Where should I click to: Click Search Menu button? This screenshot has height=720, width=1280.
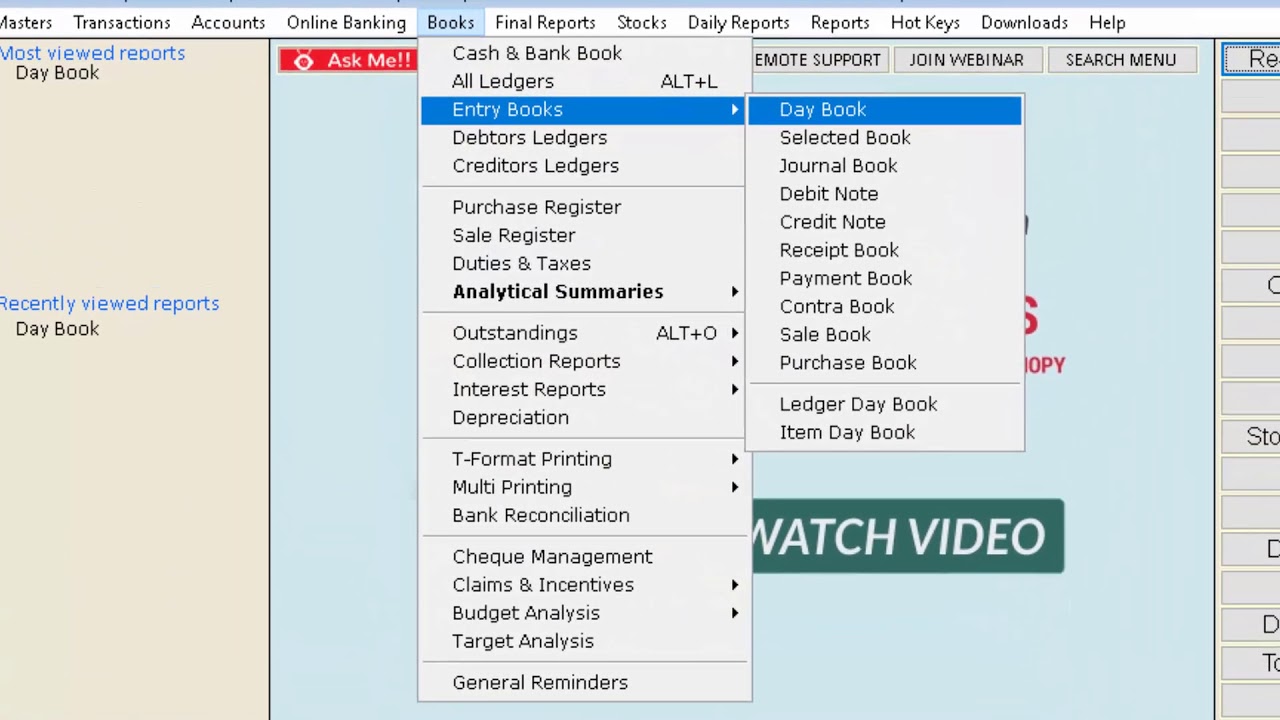(1120, 60)
